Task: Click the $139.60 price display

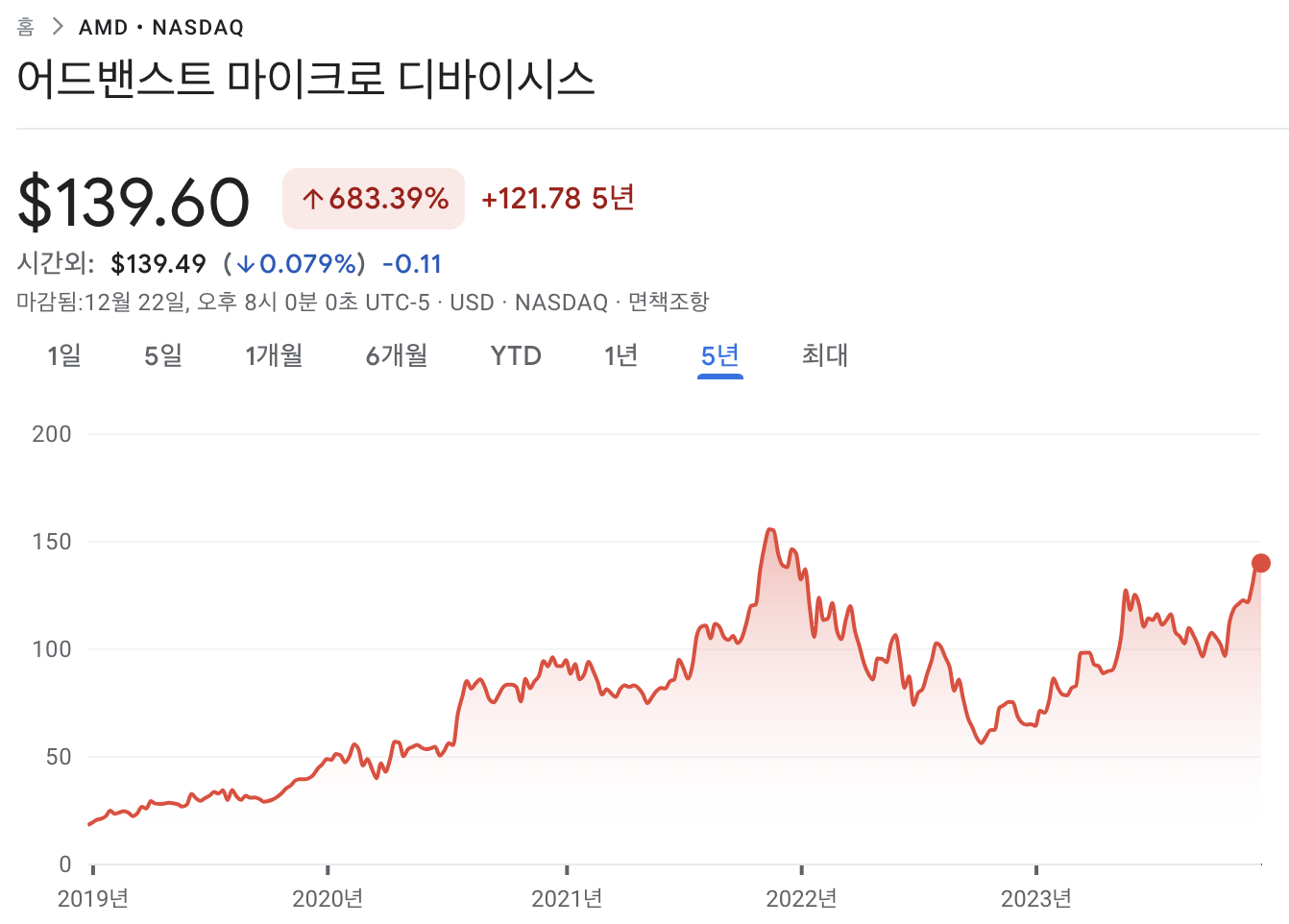Action: click(133, 199)
